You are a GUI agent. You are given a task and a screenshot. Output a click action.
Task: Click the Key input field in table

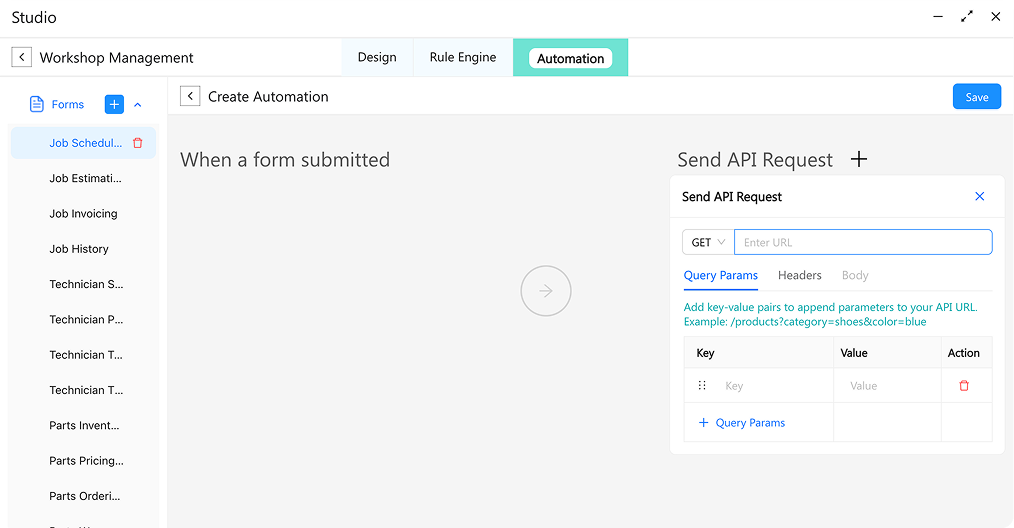775,386
